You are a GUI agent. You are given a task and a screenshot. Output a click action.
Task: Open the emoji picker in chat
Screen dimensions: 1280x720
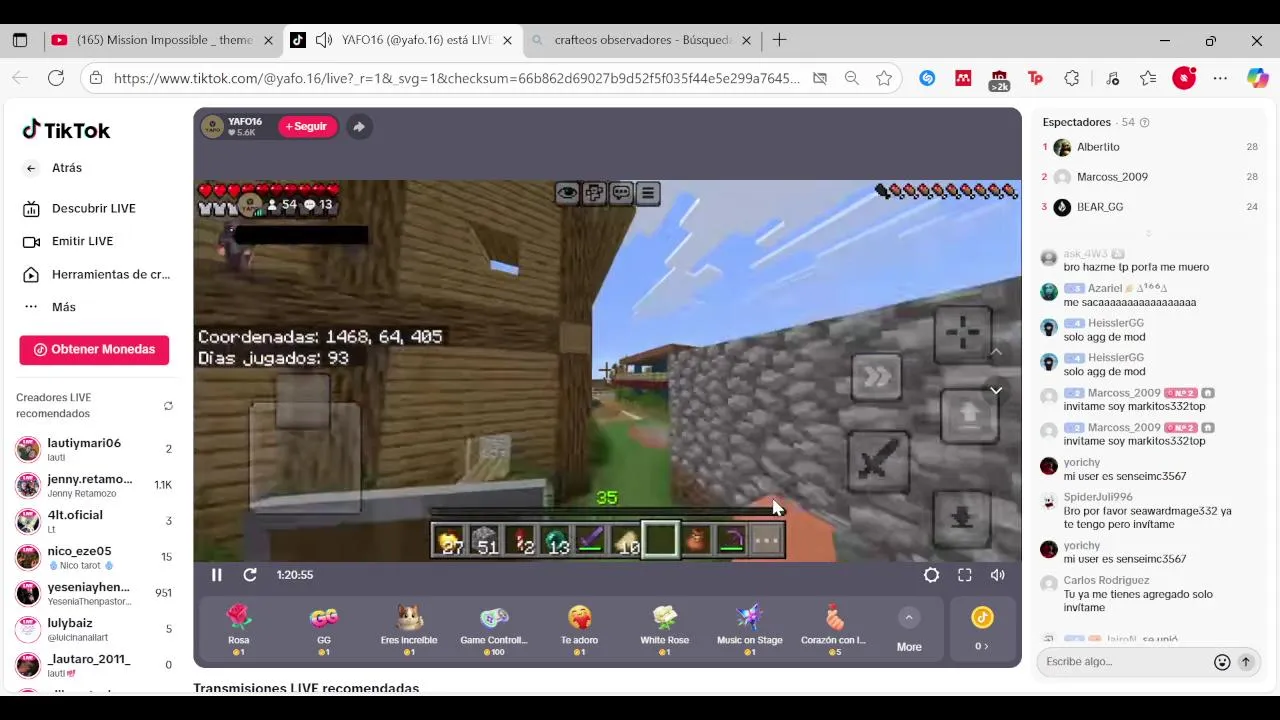click(x=1222, y=662)
